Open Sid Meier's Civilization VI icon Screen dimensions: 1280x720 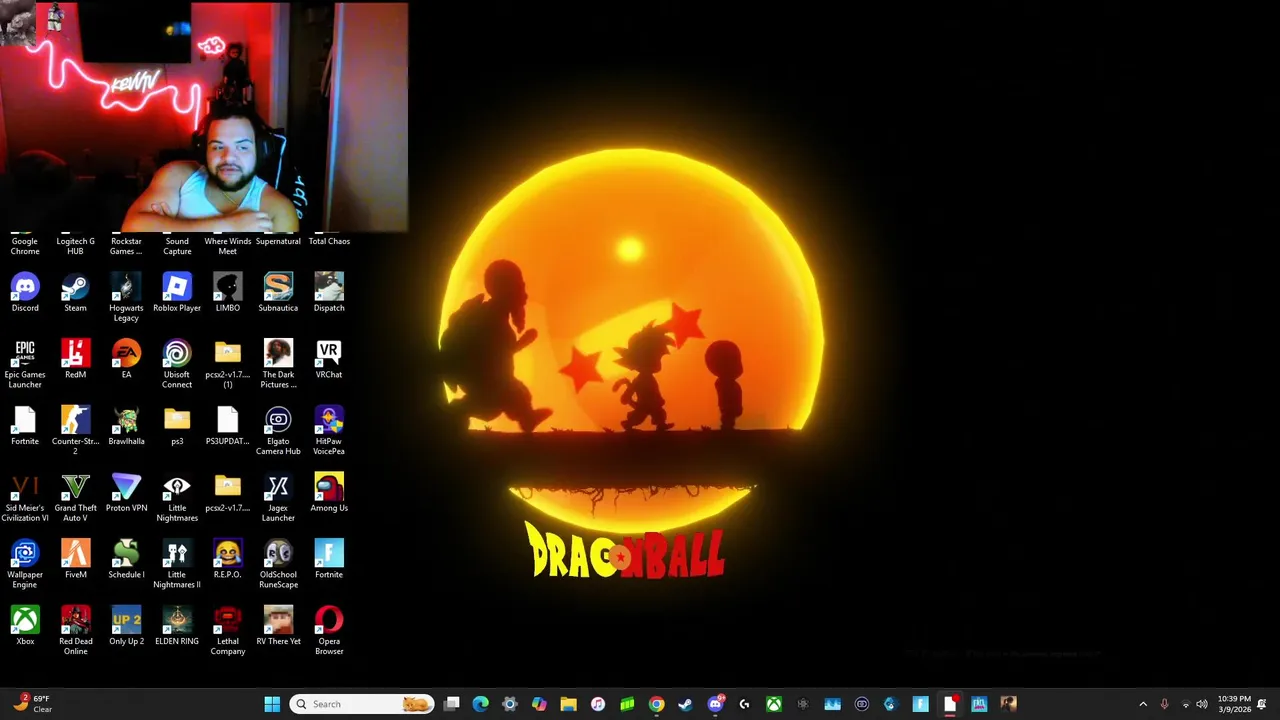[25, 498]
